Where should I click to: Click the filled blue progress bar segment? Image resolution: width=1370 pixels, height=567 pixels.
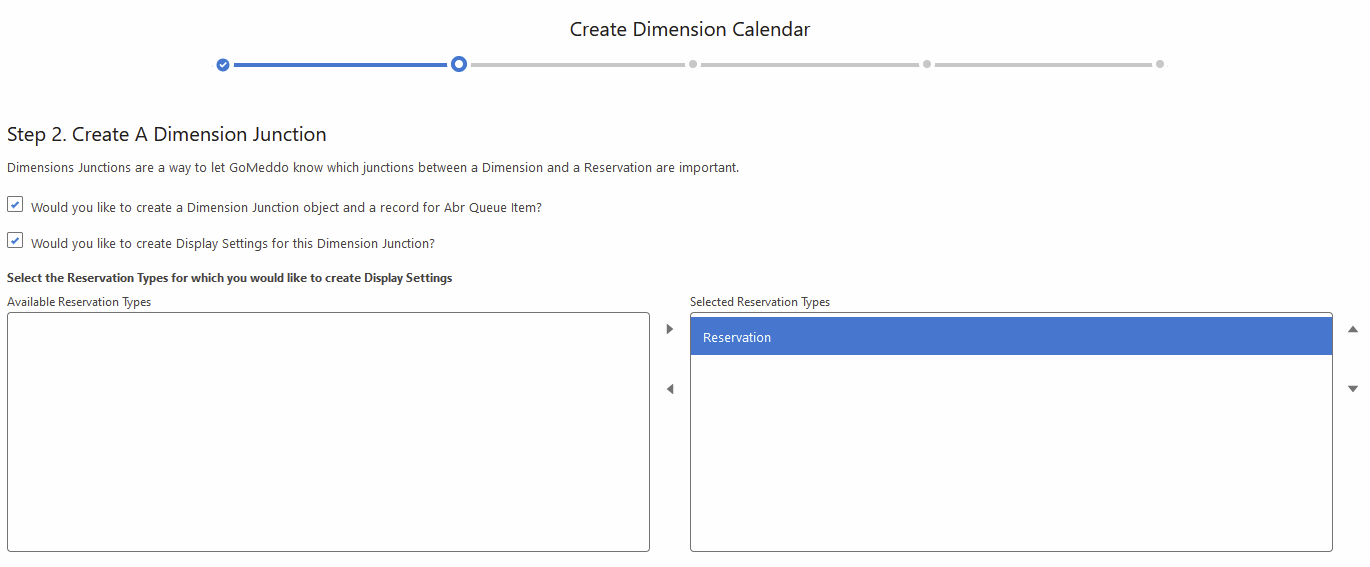340,65
